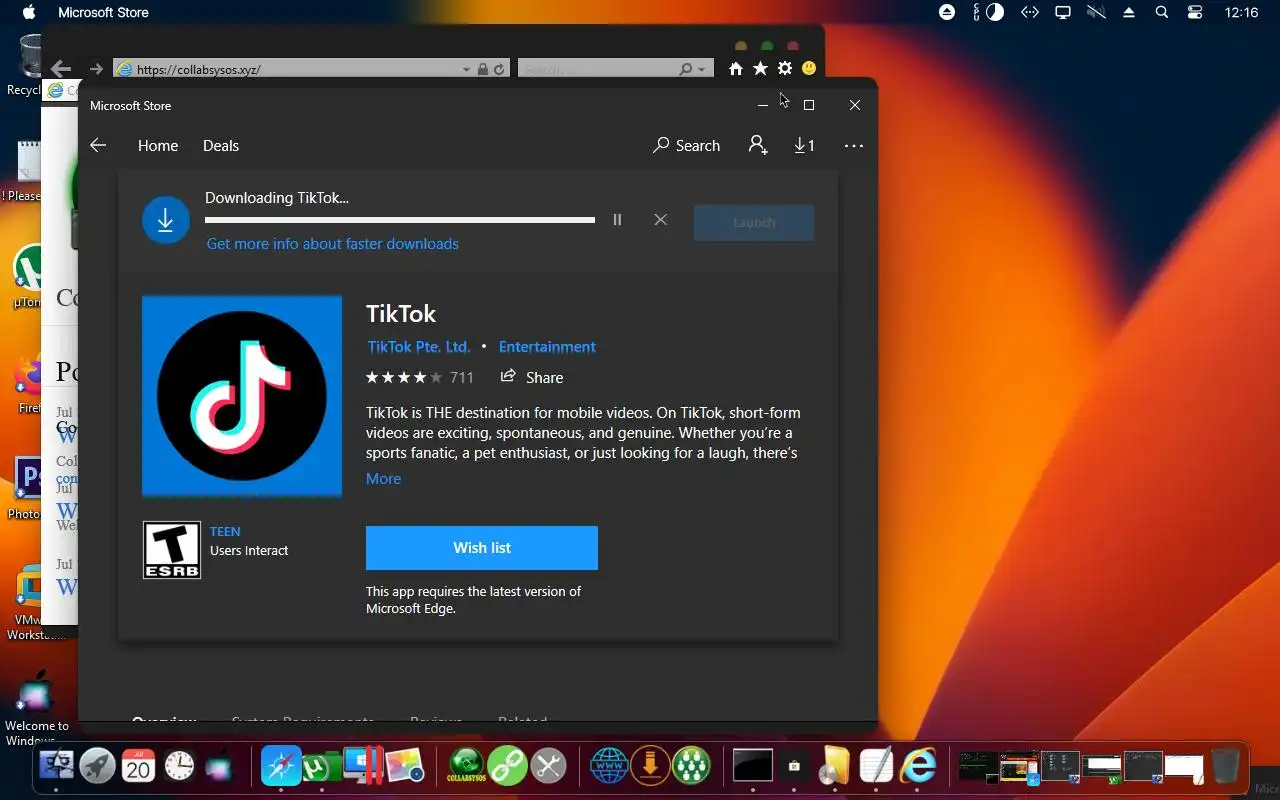Open Internet Explorer address bar dropdown
The height and width of the screenshot is (800, 1280).
click(466, 69)
